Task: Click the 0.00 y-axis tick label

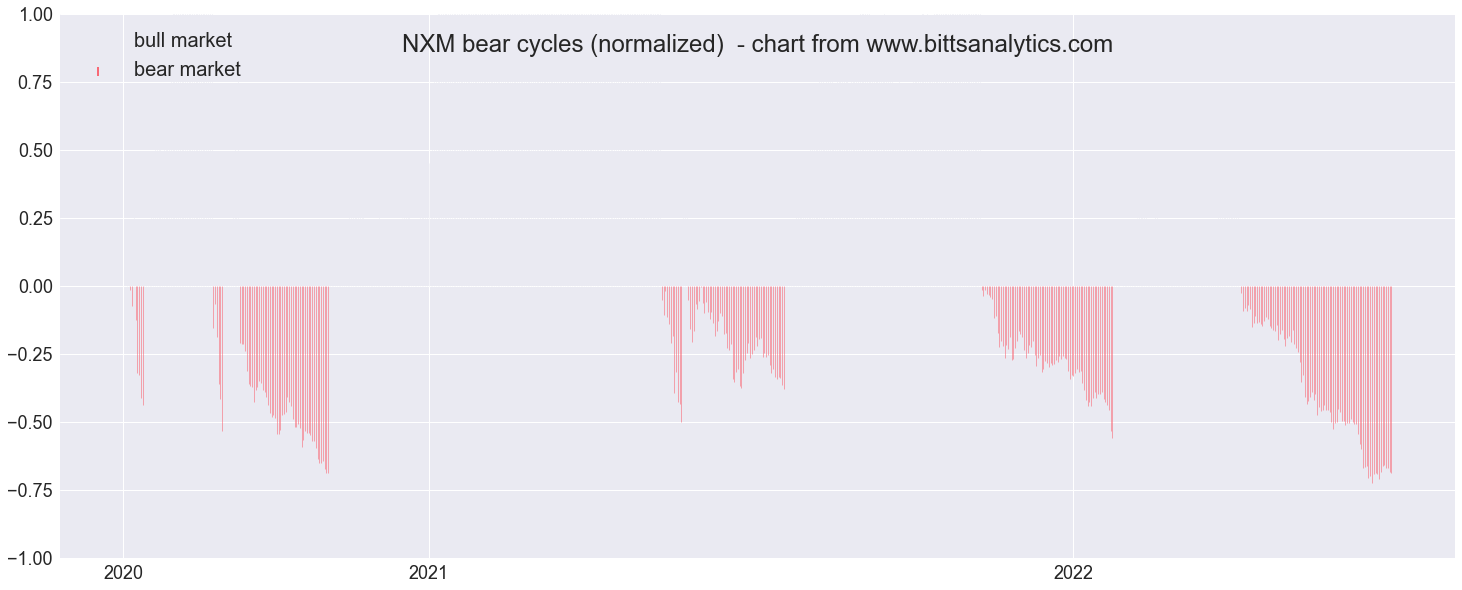Action: click(36, 287)
